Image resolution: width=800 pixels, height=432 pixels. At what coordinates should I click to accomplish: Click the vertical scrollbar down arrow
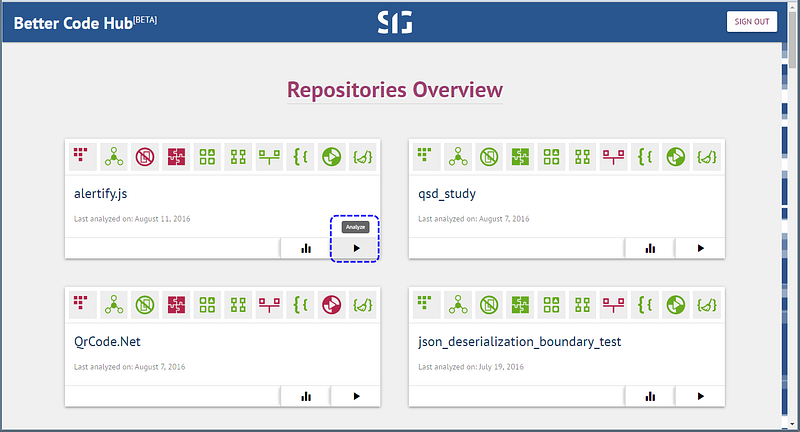pos(792,424)
